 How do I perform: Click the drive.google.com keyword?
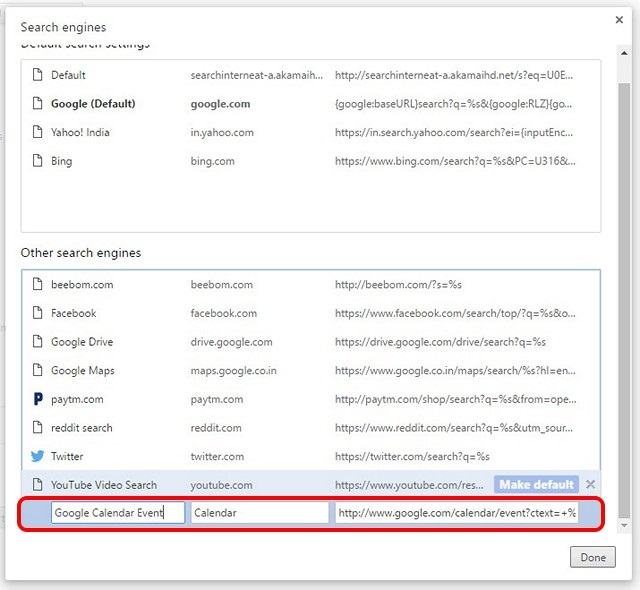(x=231, y=342)
